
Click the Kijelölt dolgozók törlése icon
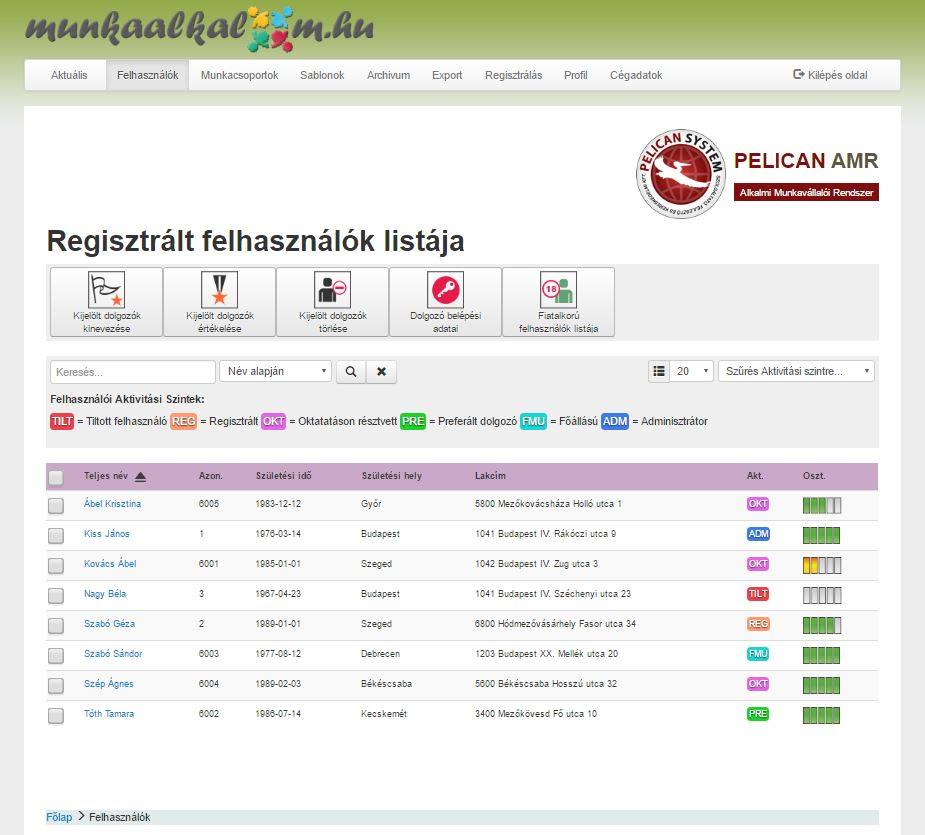332,291
